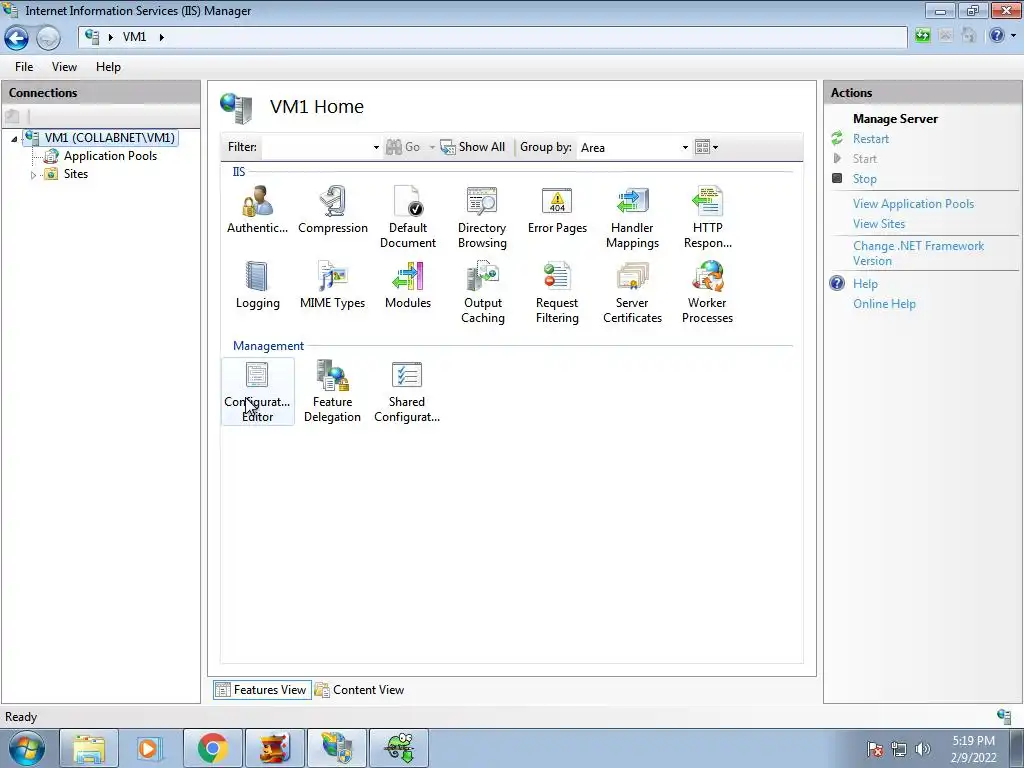Click VM1 in the address breadcrumb

tap(135, 37)
